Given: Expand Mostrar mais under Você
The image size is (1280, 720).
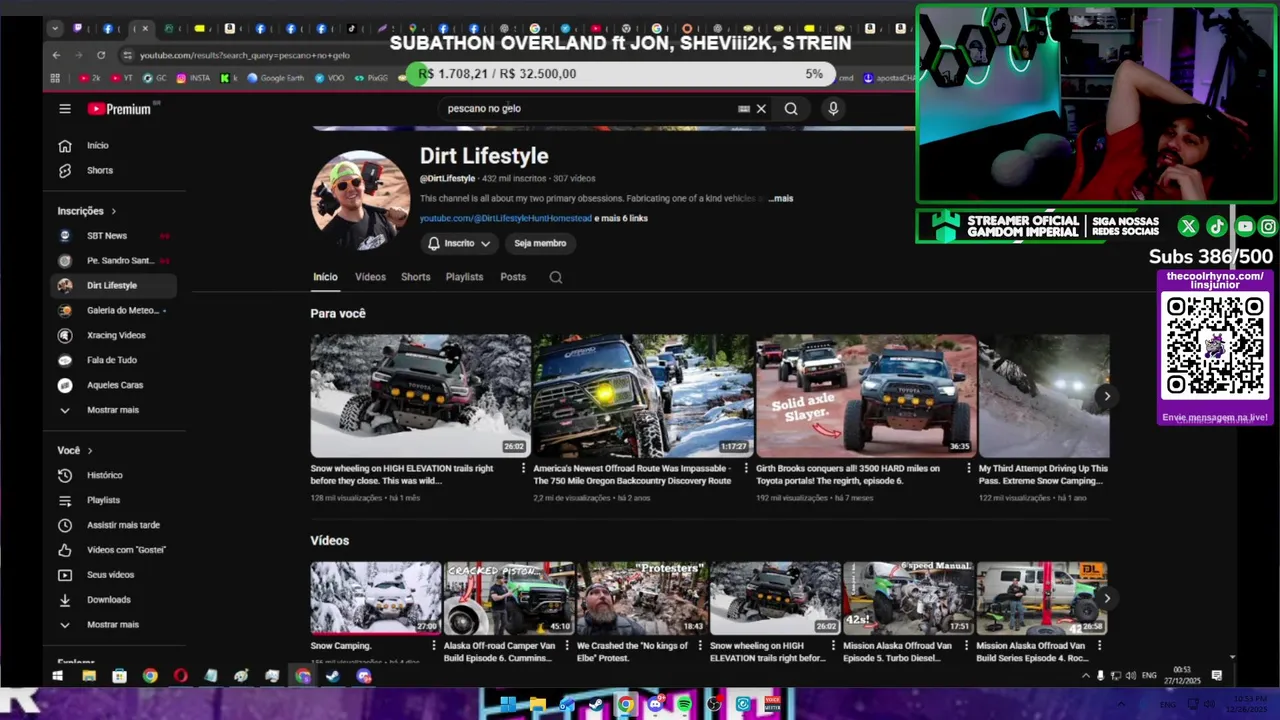Looking at the screenshot, I should coord(114,625).
